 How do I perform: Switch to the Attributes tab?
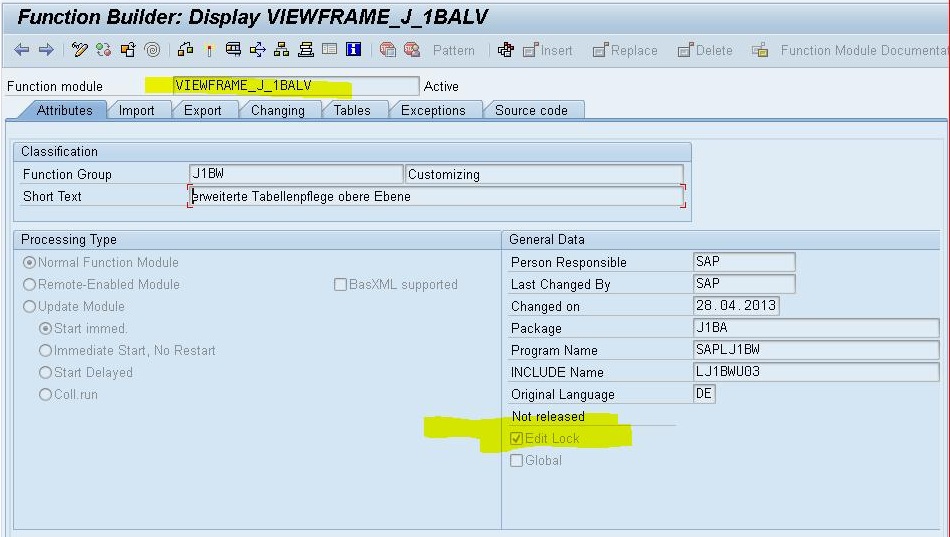64,110
